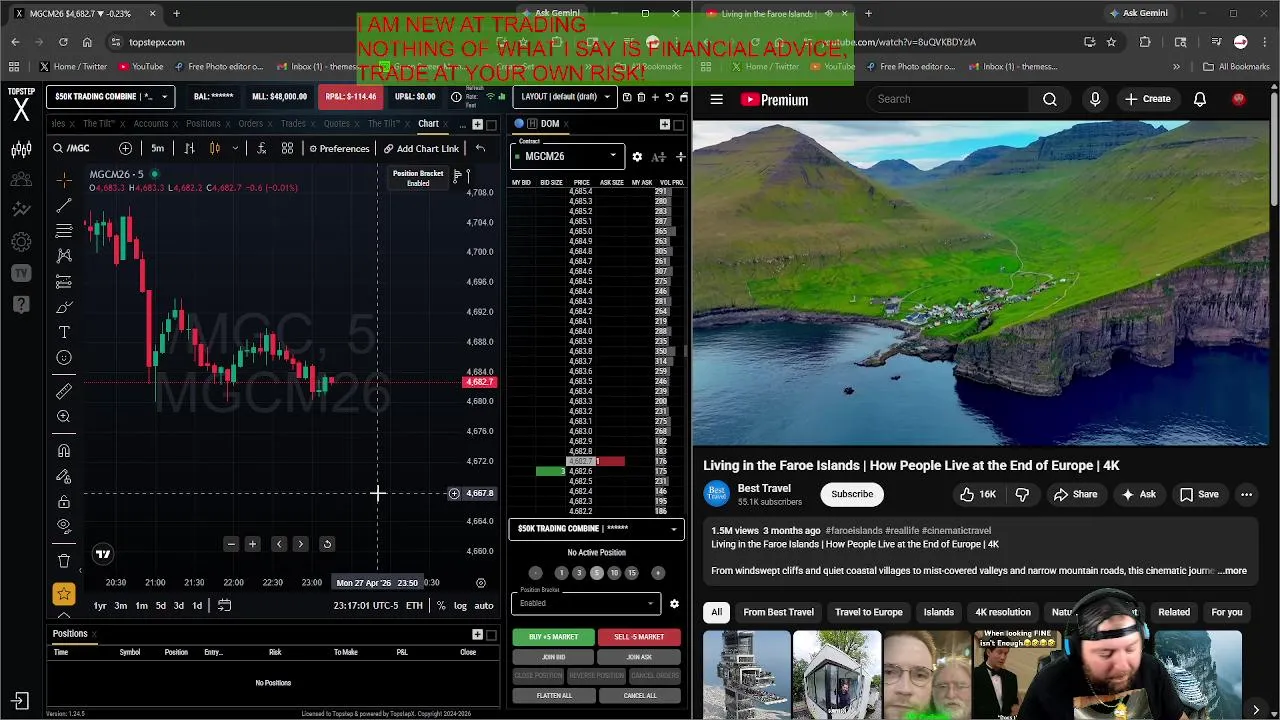Open LAYOUT (default (draft)) dropdown
Image resolution: width=1280 pixels, height=720 pixels.
565,97
